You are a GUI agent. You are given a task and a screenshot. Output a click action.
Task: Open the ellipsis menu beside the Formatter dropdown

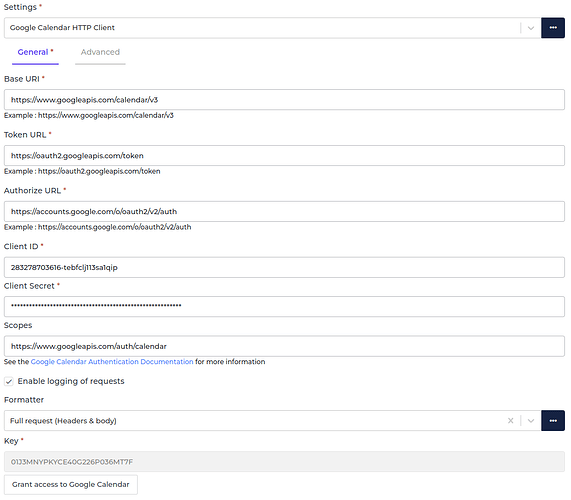point(552,421)
